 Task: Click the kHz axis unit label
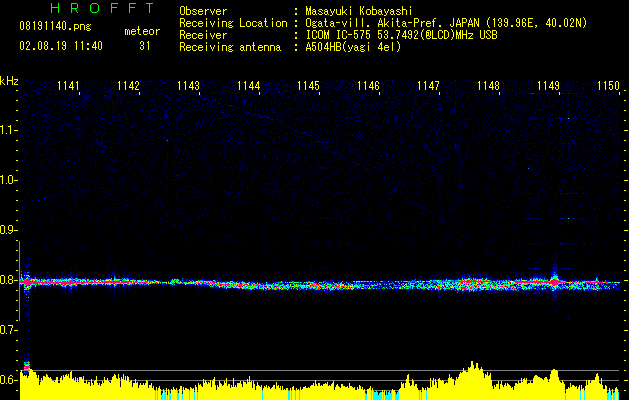click(9, 81)
